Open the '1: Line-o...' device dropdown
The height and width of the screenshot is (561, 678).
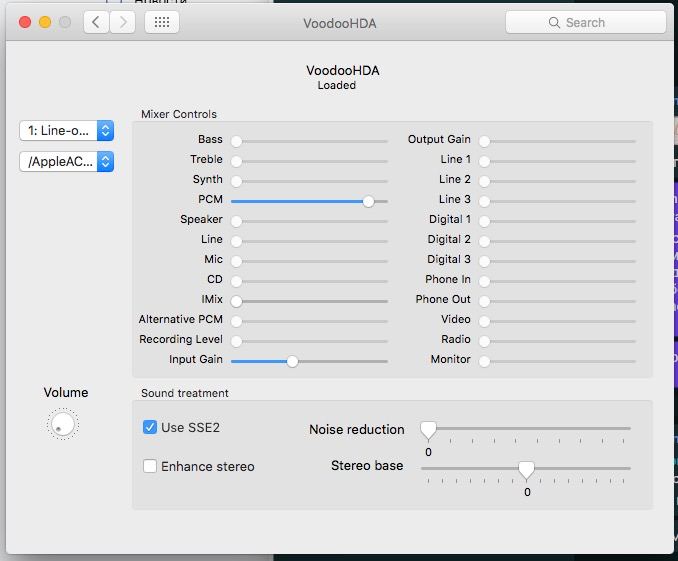point(67,131)
